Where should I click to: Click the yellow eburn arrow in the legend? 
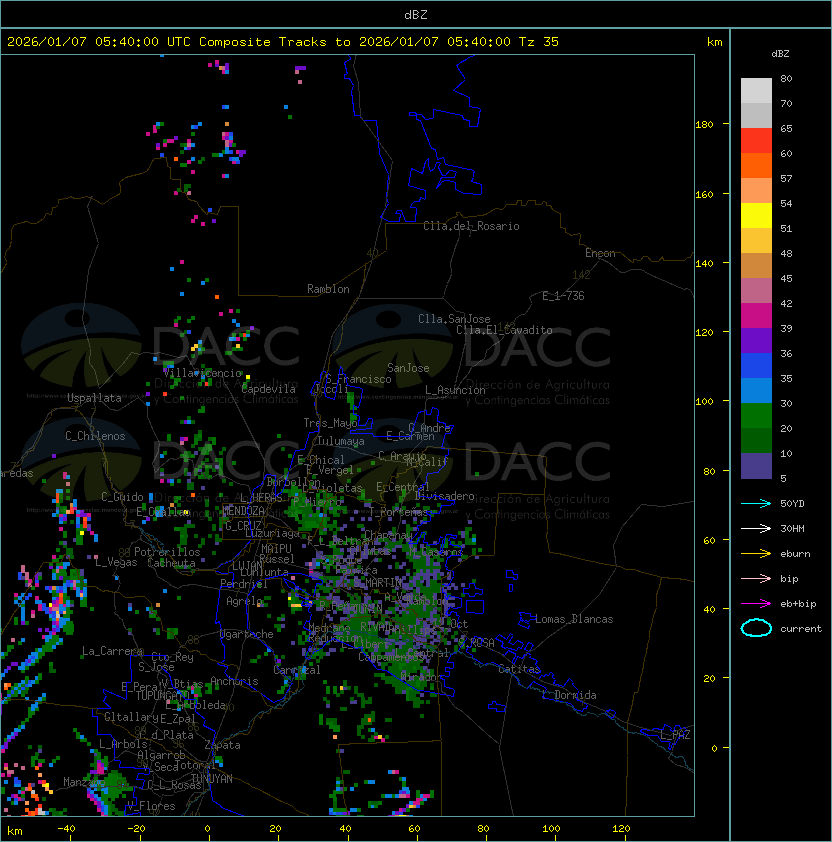click(756, 554)
